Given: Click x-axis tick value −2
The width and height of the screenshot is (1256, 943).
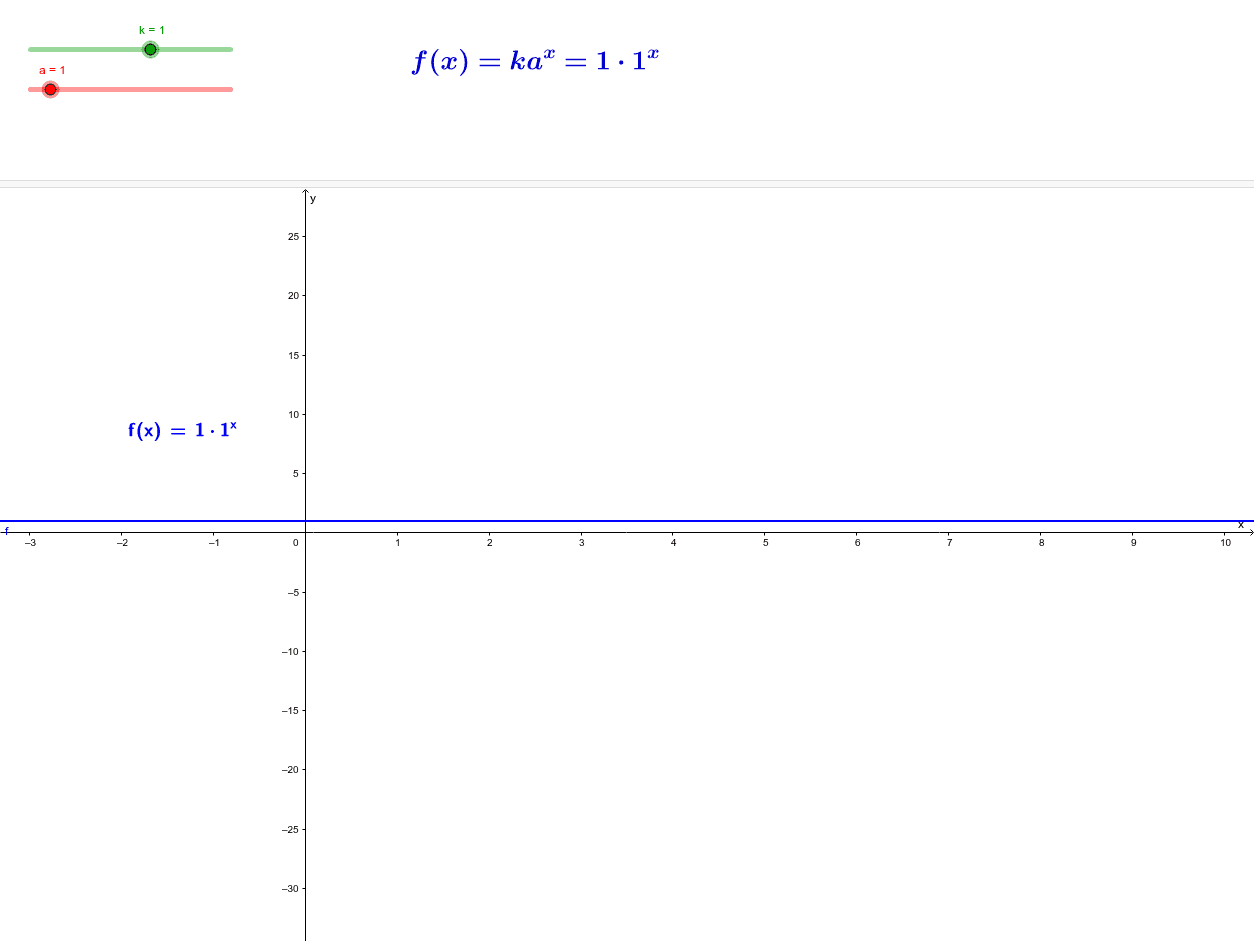Looking at the screenshot, I should pyautogui.click(x=122, y=542).
